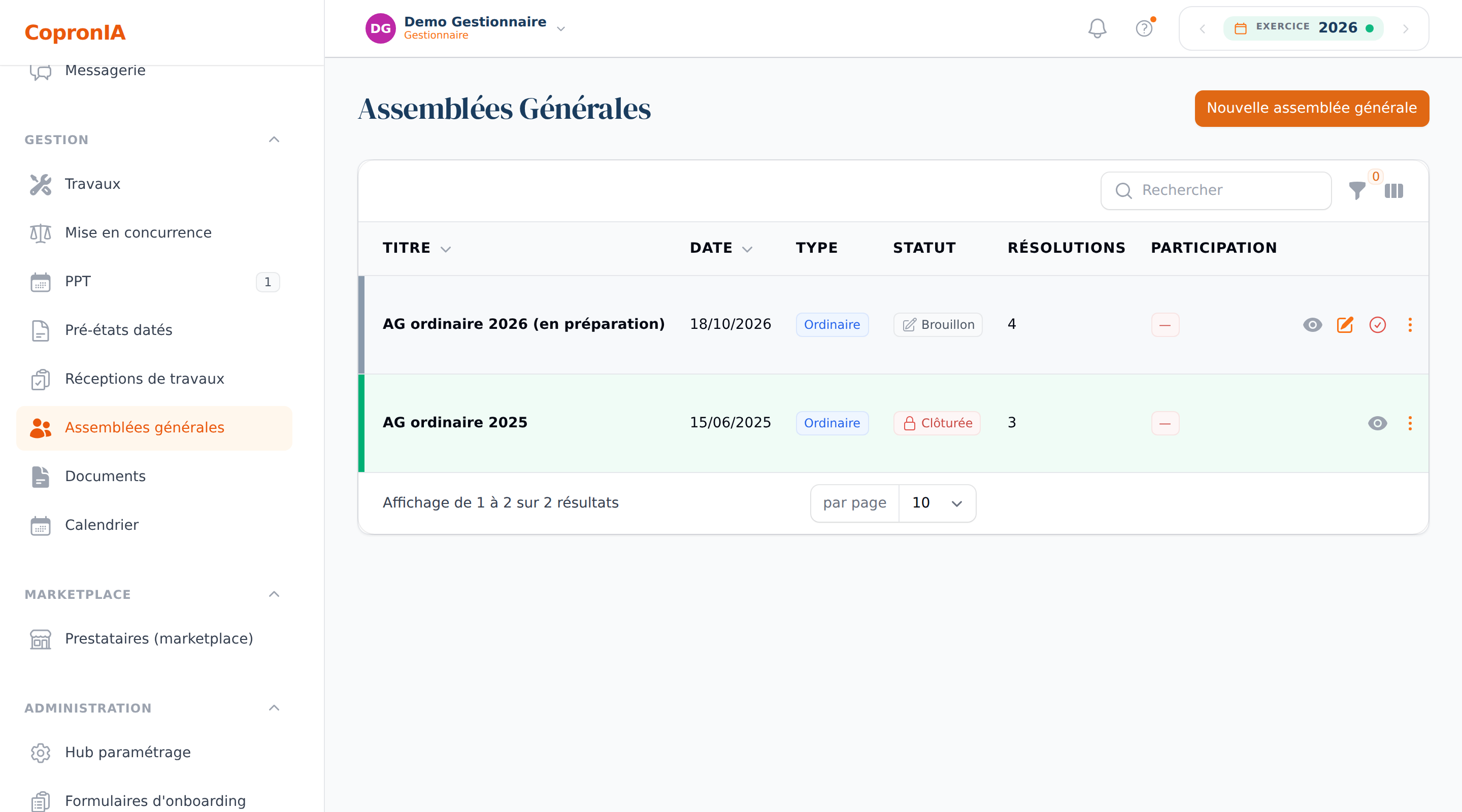Viewport: 1462px width, 812px height.
Task: Click the Brouillon status badge
Action: click(x=938, y=325)
